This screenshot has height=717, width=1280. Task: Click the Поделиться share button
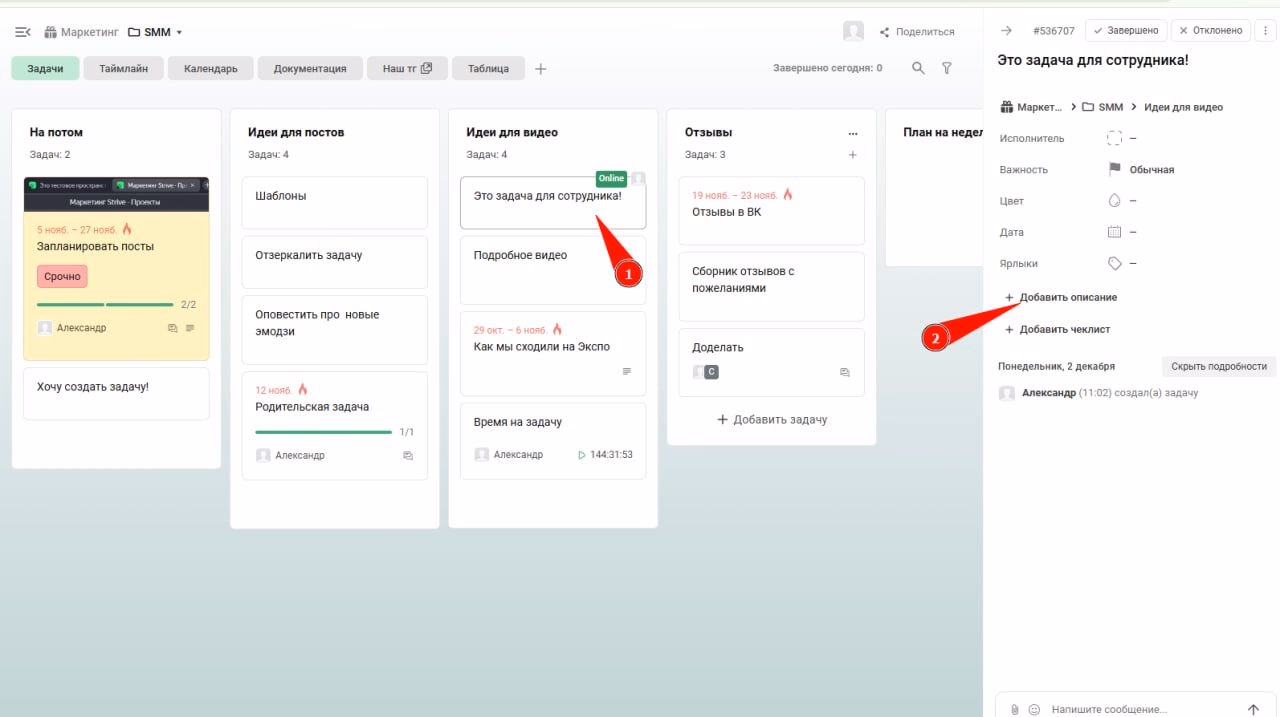click(917, 32)
